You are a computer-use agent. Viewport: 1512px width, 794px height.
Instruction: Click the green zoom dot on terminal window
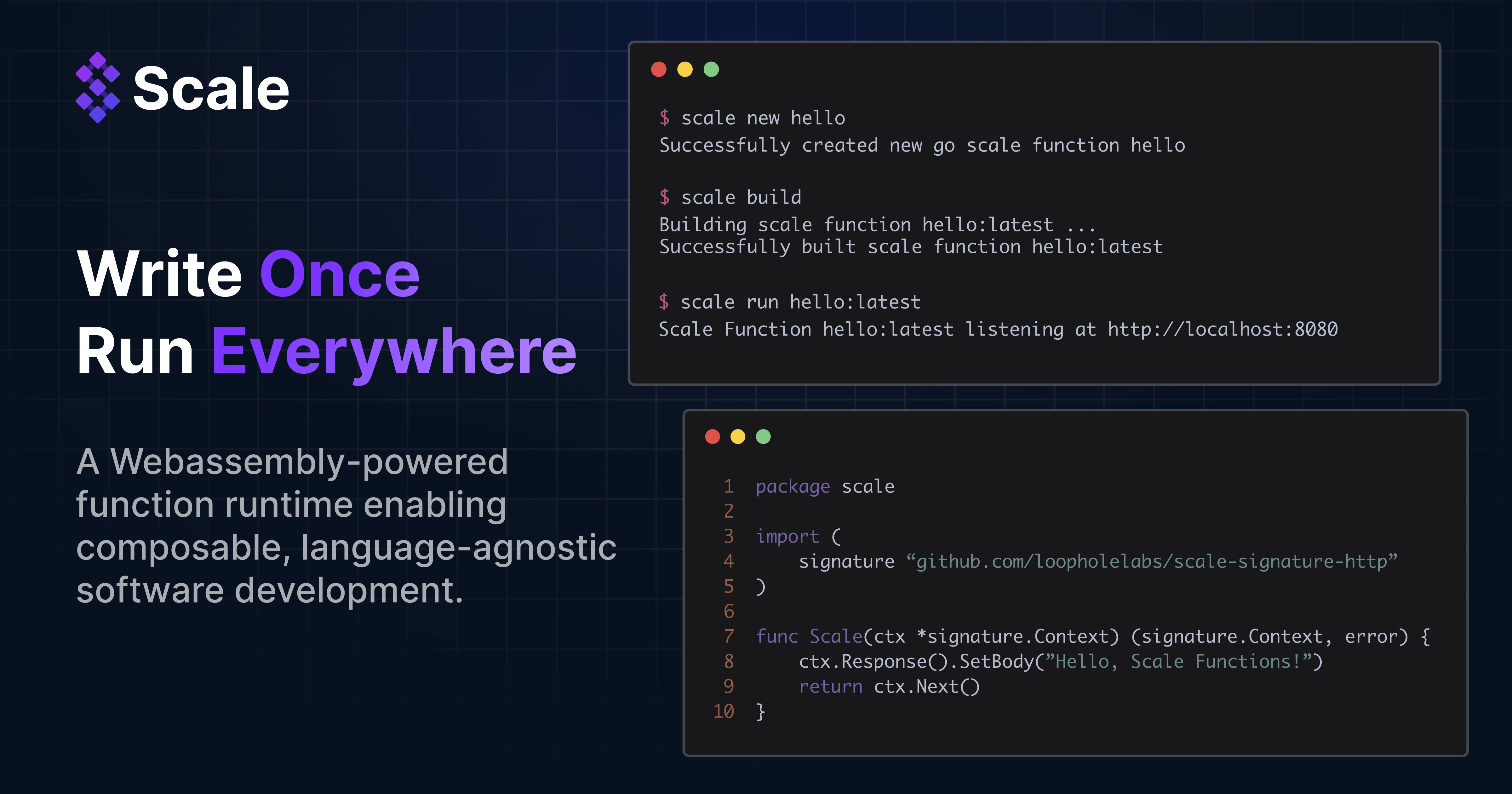711,70
